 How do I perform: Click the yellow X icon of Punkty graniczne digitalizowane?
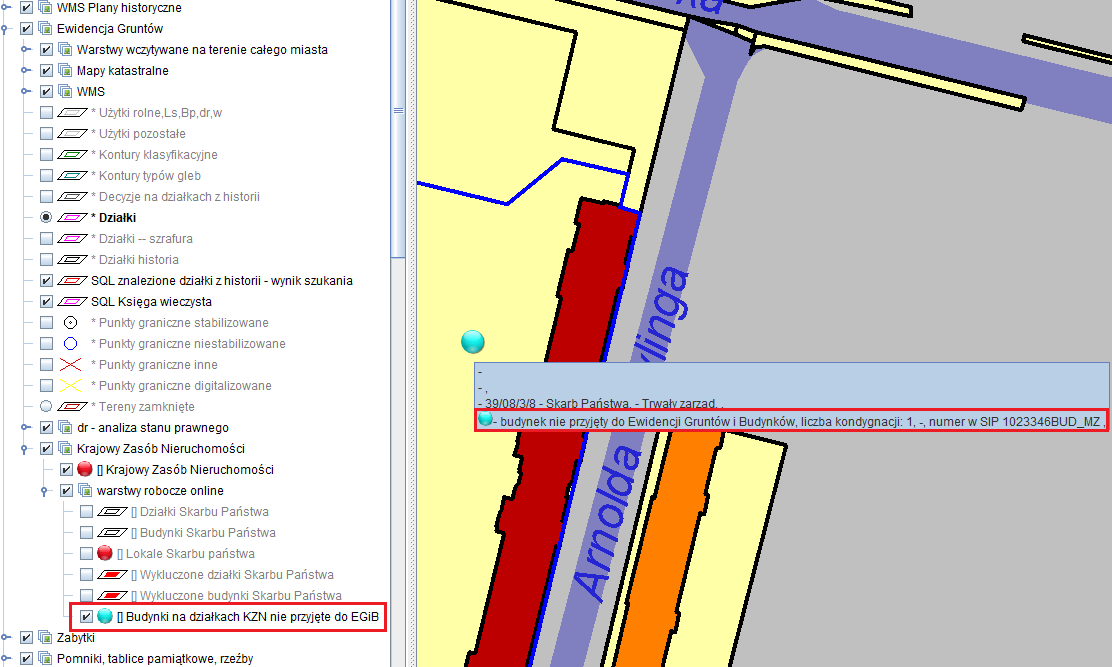71,386
